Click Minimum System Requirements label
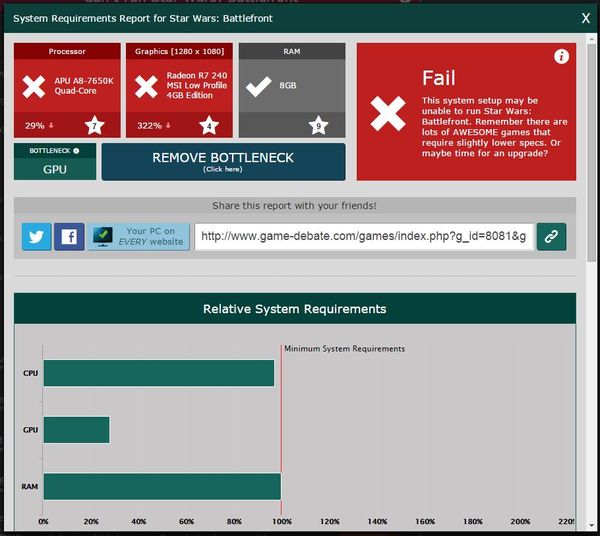 [x=344, y=349]
